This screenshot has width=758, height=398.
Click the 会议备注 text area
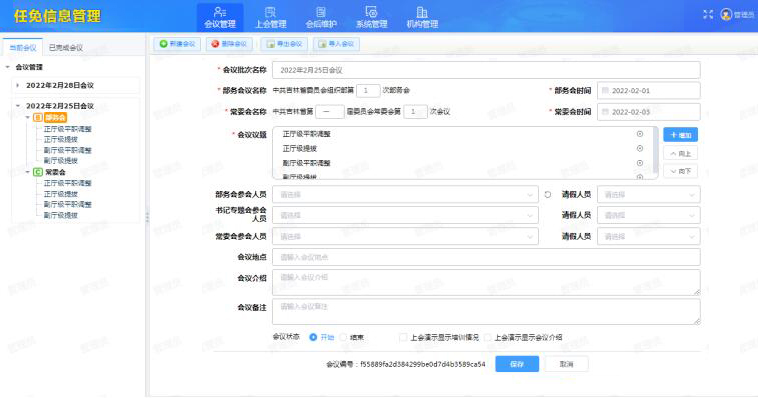[x=486, y=312]
